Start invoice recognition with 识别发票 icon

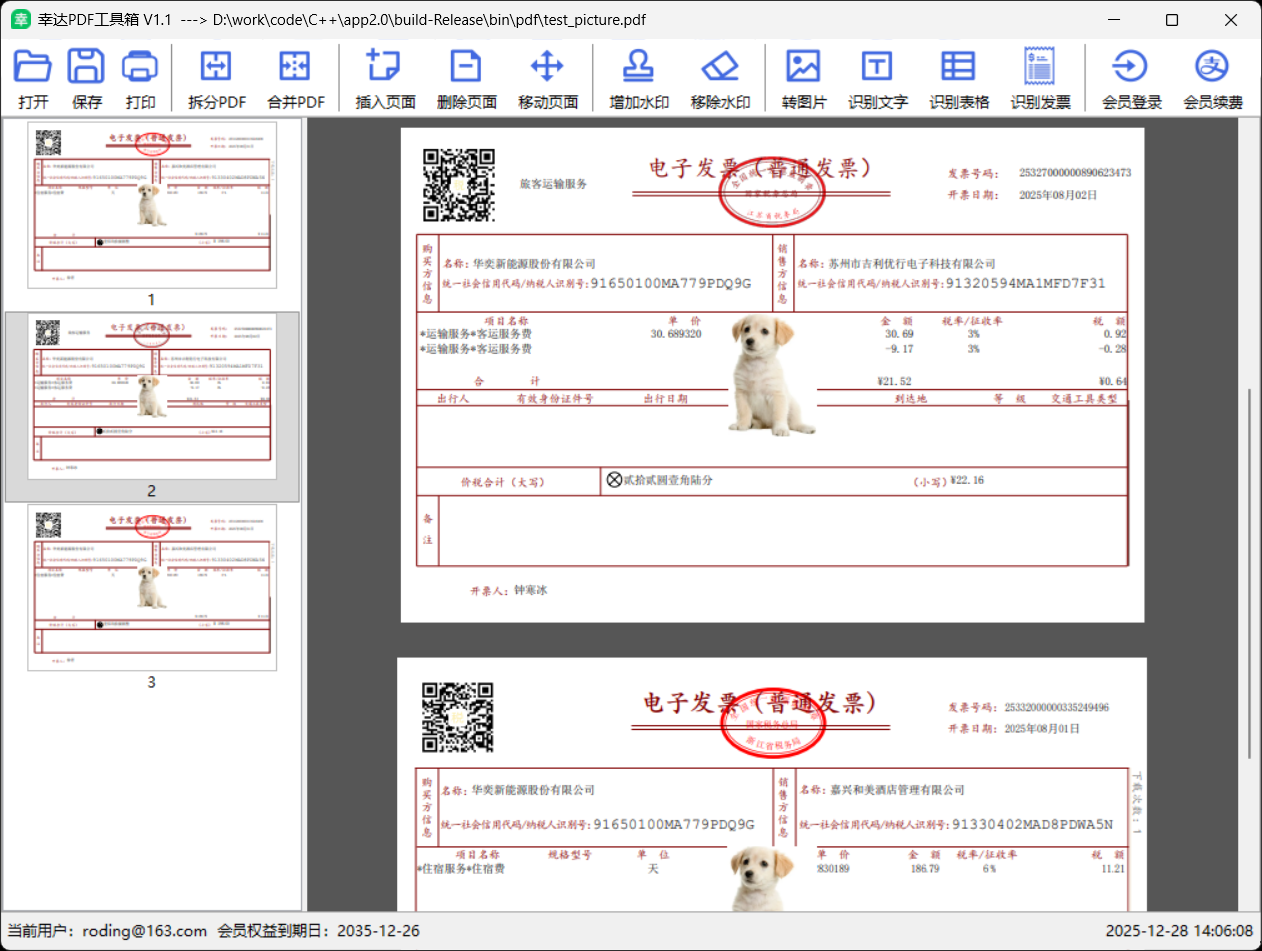pos(1039,67)
